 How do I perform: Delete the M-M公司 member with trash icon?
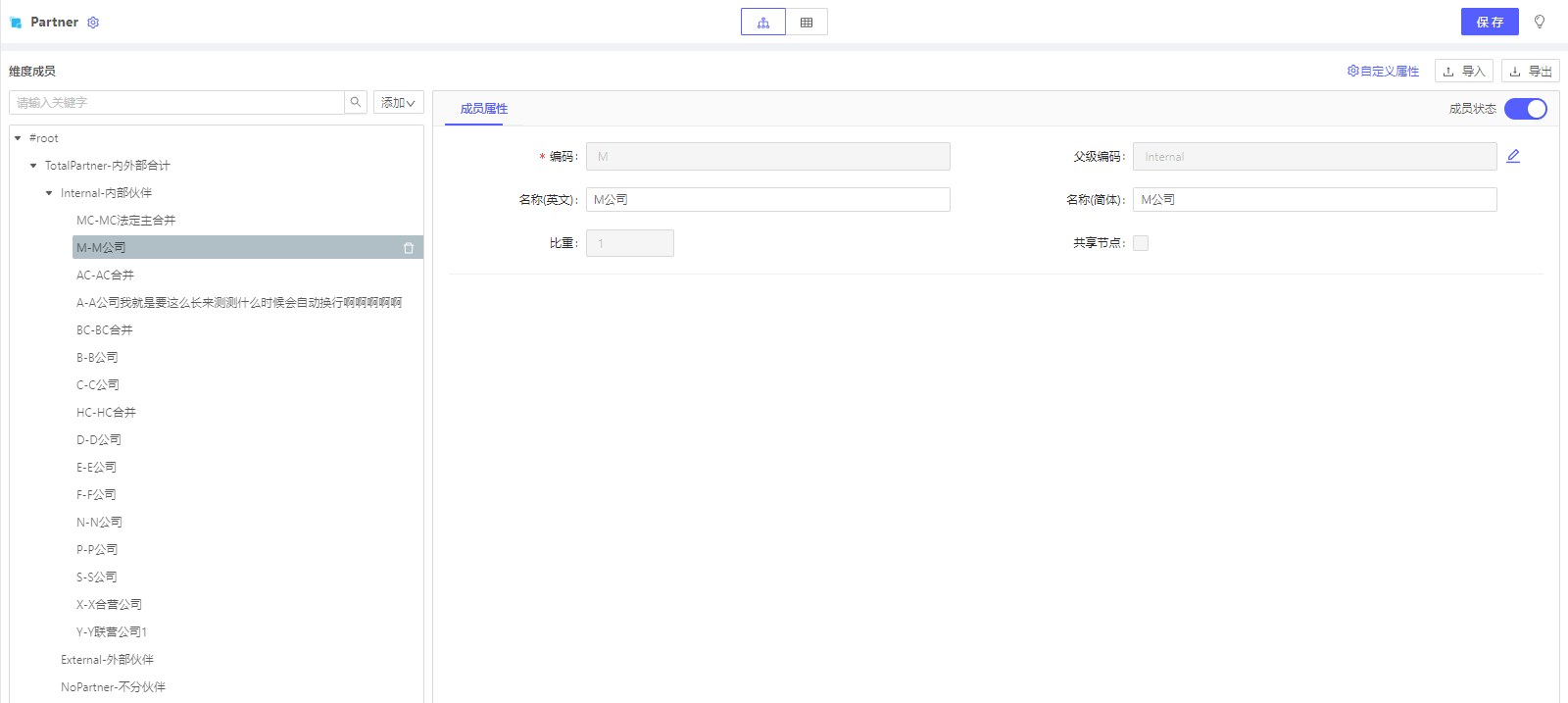click(x=409, y=248)
